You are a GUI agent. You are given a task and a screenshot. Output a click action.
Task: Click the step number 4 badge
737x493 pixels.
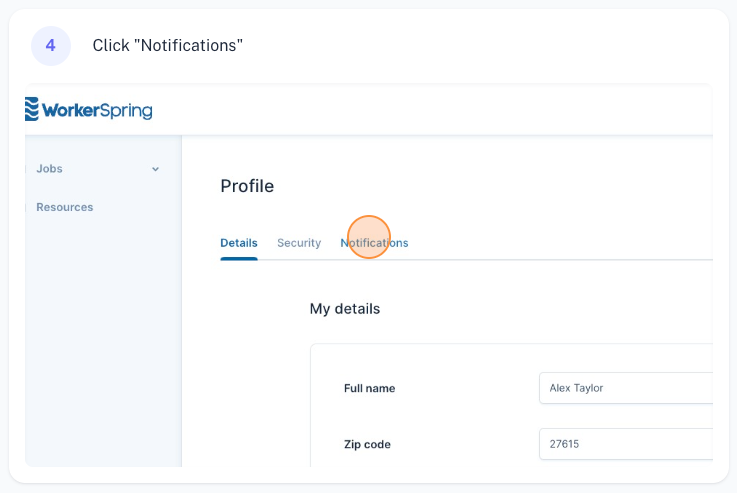tap(50, 46)
